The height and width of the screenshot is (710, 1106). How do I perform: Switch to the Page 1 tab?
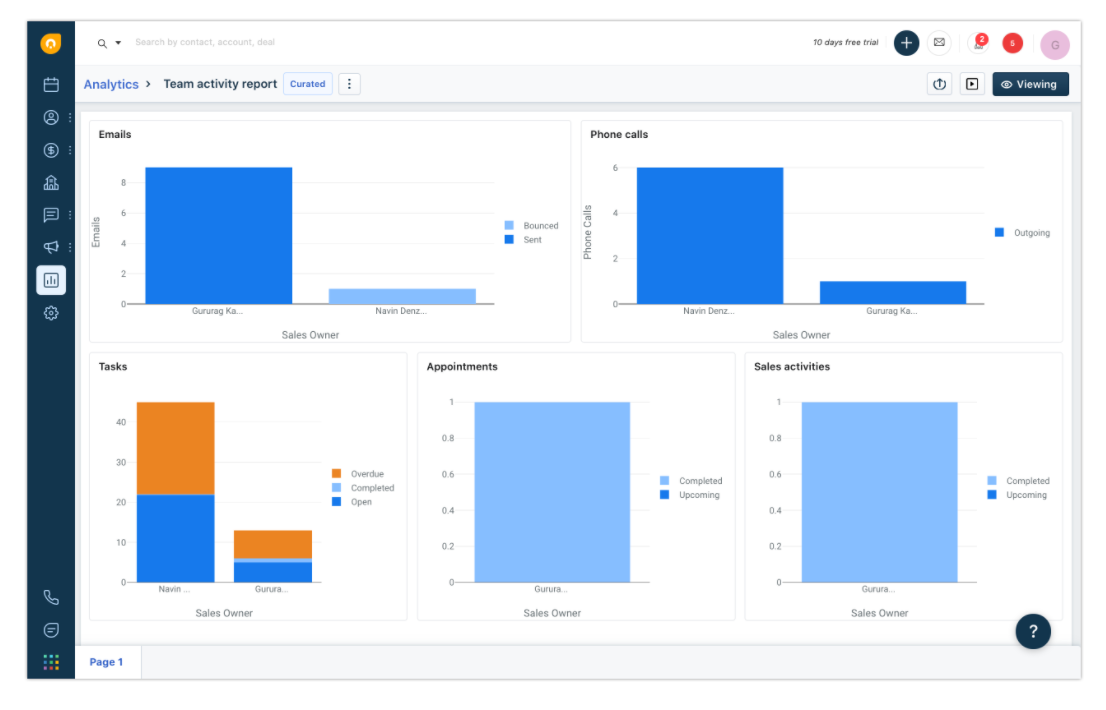(x=107, y=662)
